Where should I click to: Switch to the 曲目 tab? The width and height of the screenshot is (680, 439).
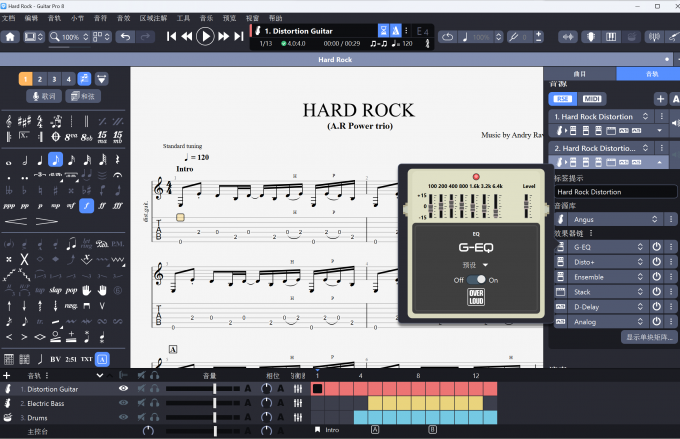(x=580, y=74)
